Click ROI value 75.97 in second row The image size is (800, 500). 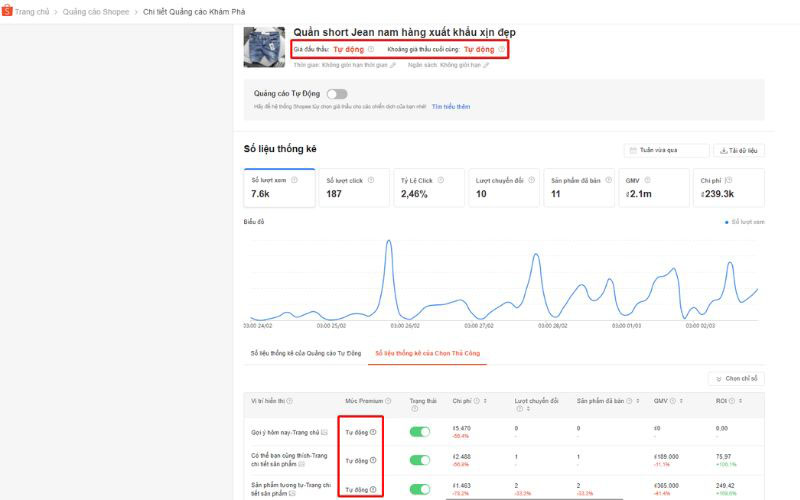click(723, 457)
